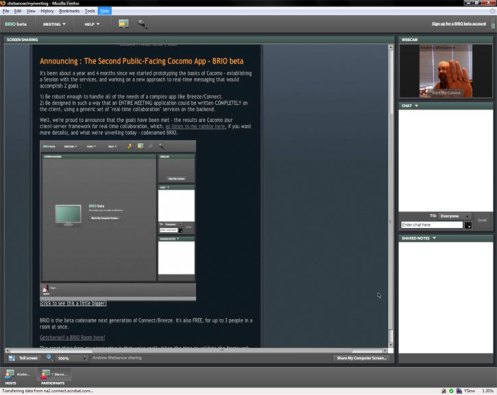Click the BRIO beta logo
The height and width of the screenshot is (395, 497).
click(16, 24)
